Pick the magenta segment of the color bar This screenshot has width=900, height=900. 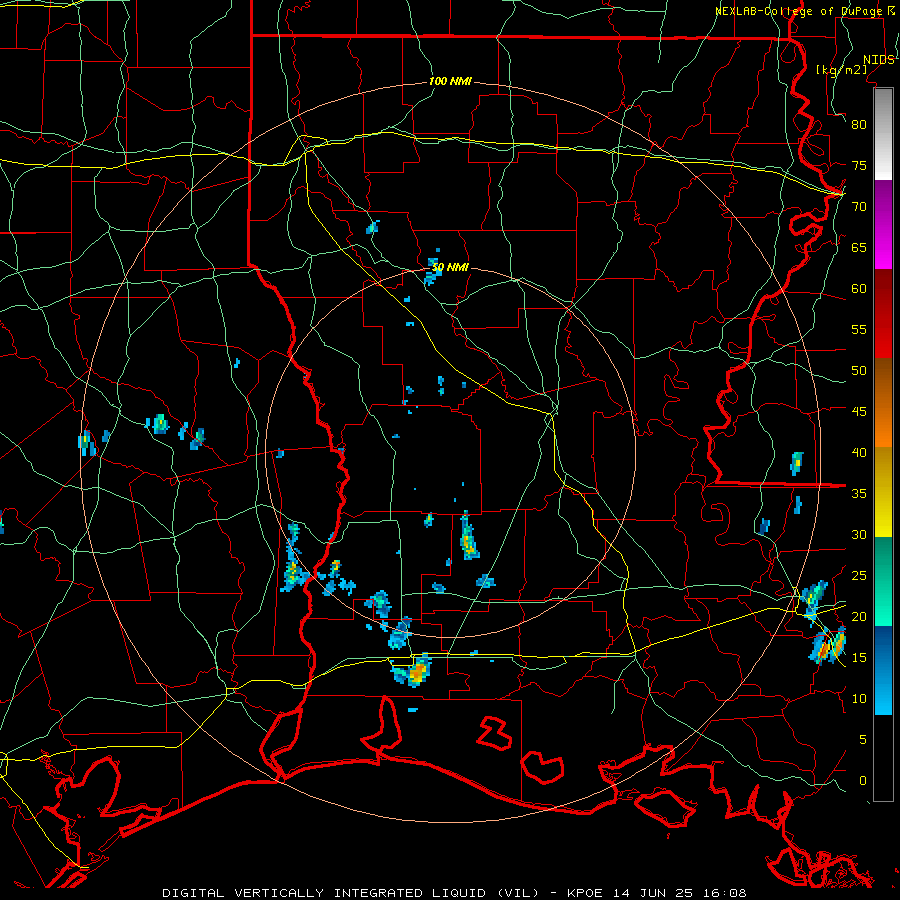[x=883, y=225]
